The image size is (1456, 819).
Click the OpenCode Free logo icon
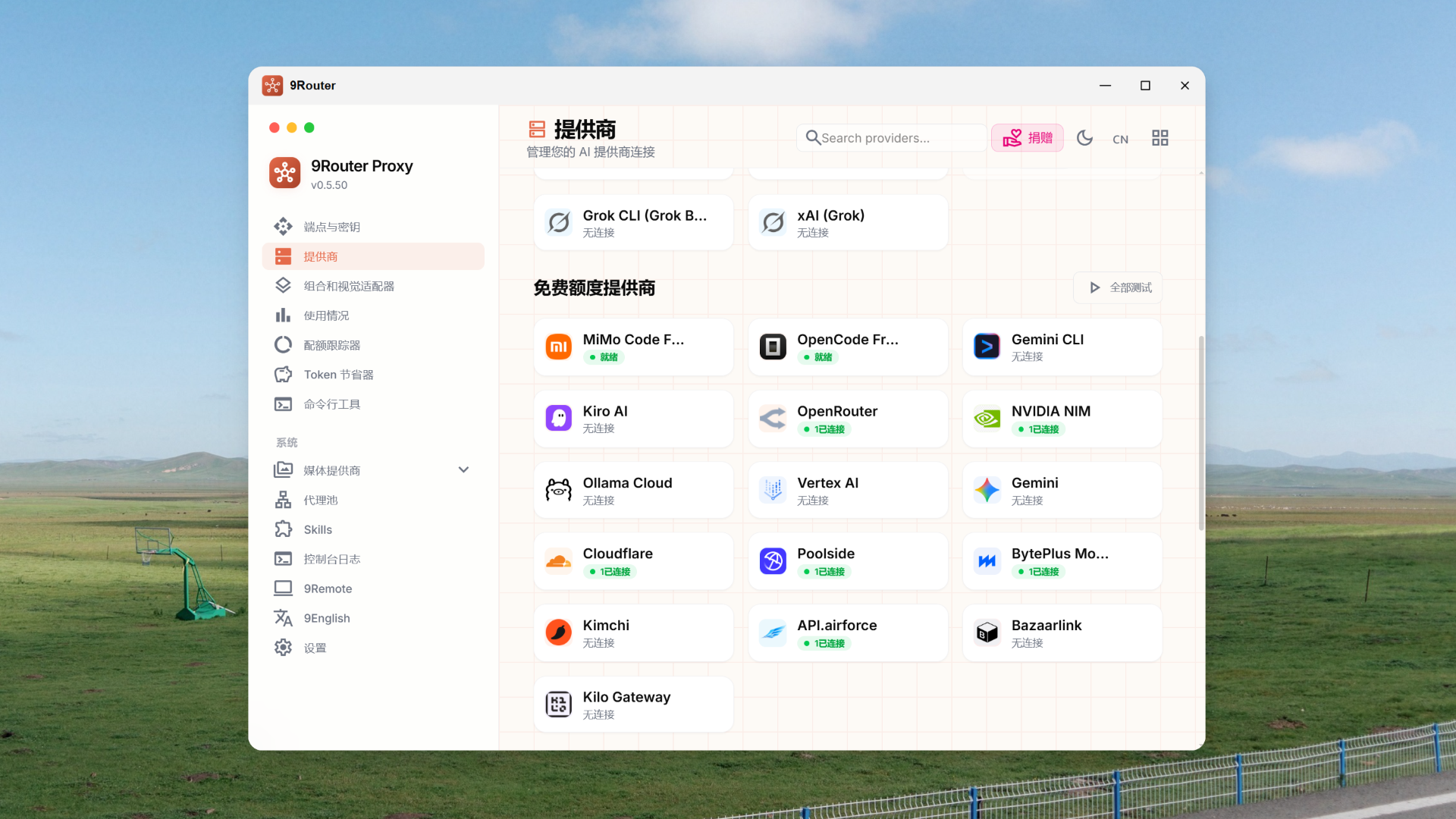[x=773, y=347]
